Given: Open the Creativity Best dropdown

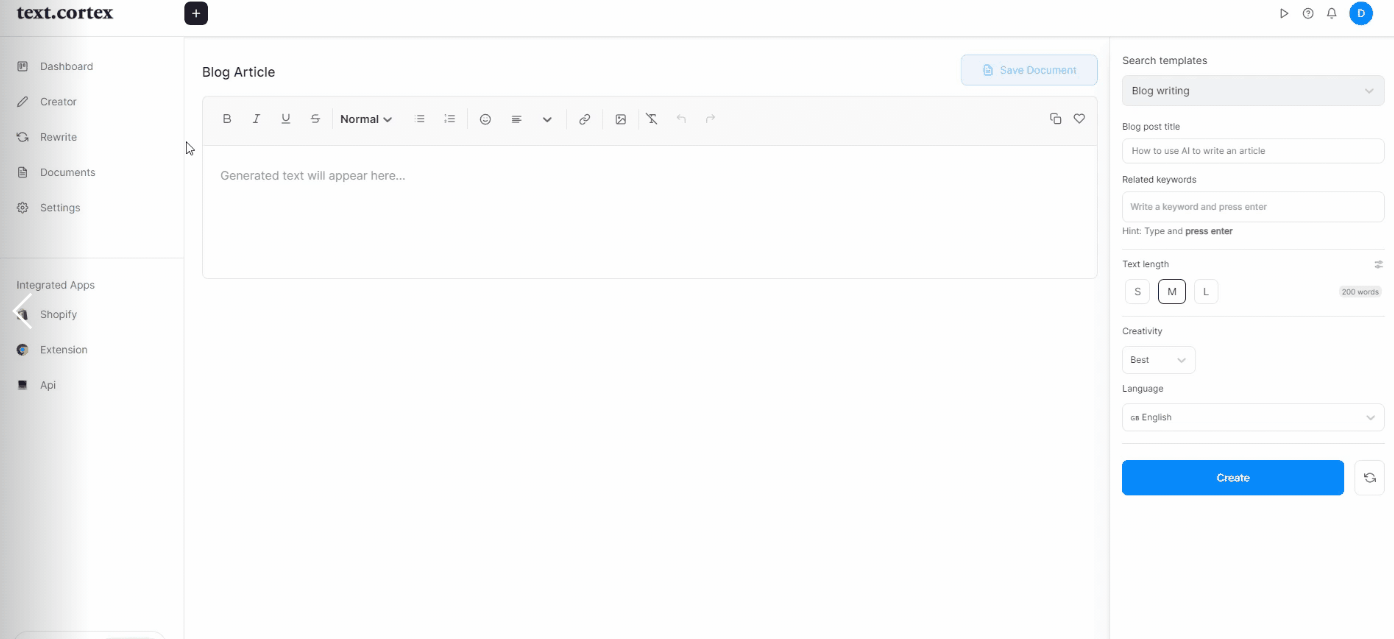Looking at the screenshot, I should pos(1159,360).
